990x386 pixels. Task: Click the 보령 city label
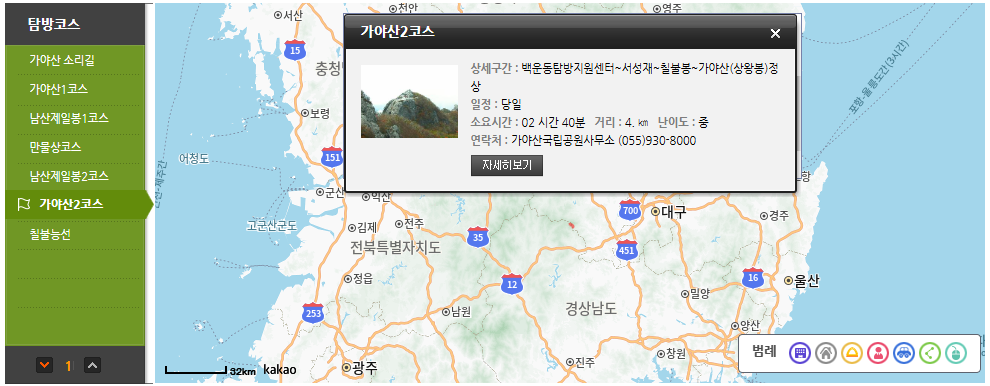point(320,113)
